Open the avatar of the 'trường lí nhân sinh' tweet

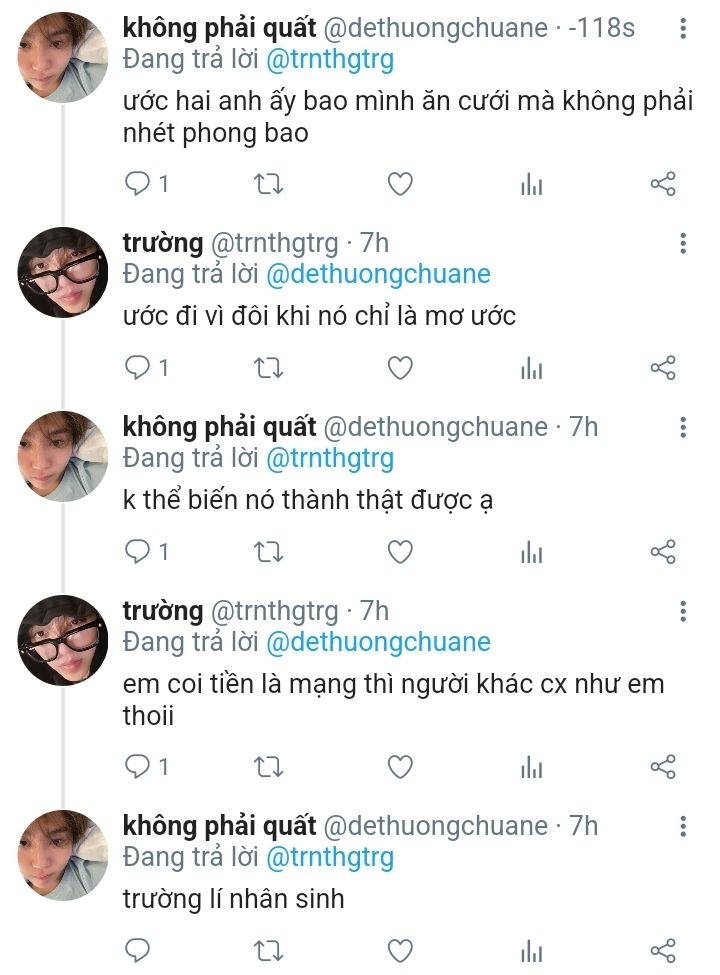64,856
